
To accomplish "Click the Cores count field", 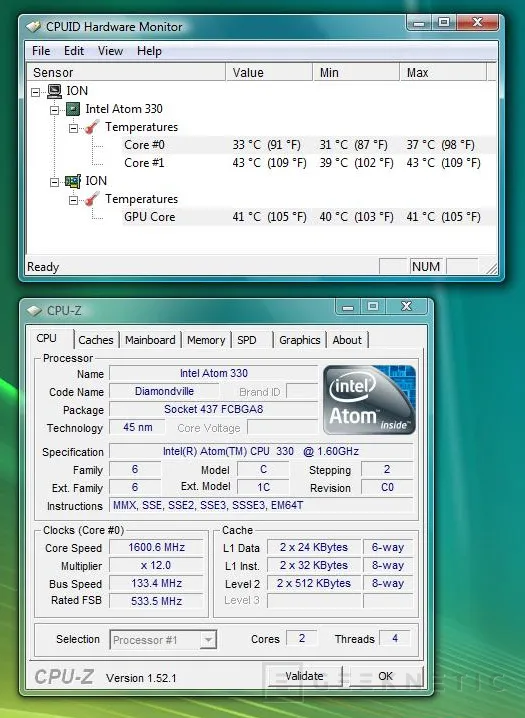I will [302, 638].
